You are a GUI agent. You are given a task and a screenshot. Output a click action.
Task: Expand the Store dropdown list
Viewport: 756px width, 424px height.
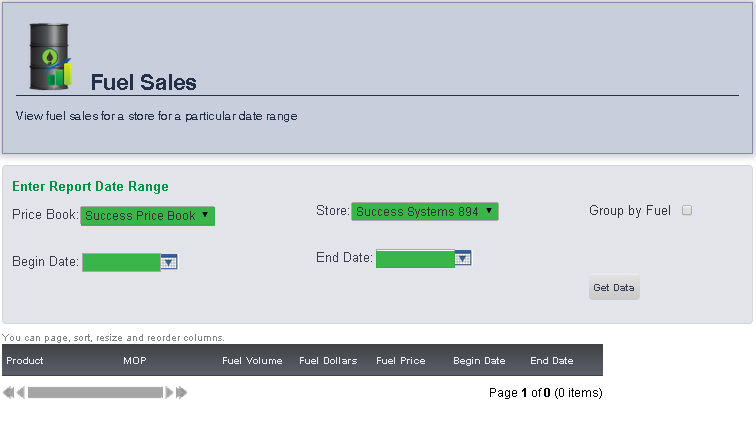pos(424,211)
